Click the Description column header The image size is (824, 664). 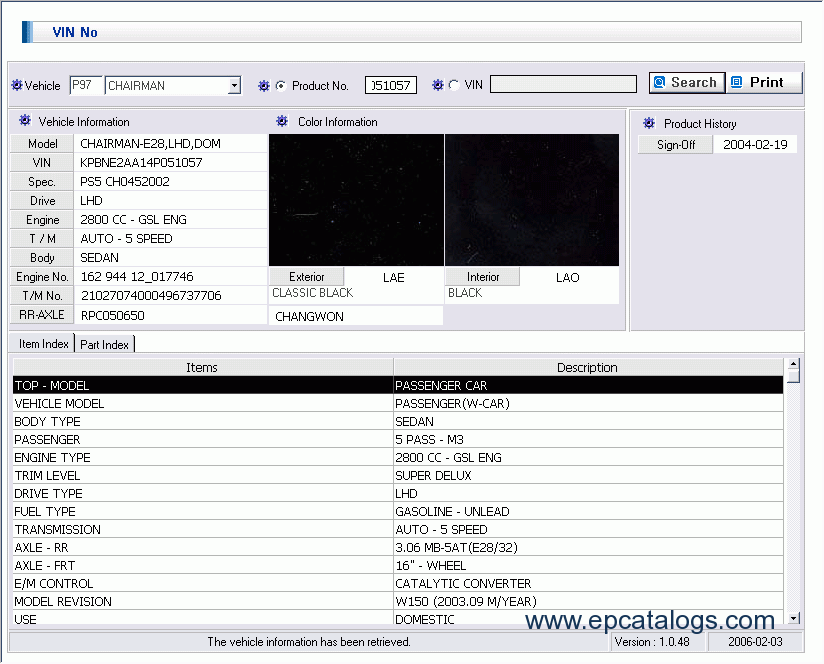click(x=588, y=367)
